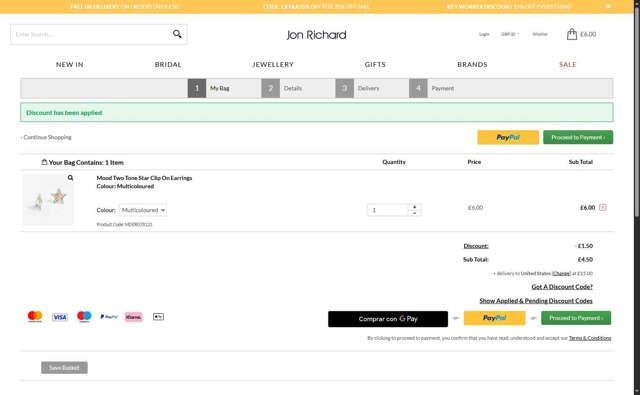Select step 2 Details
Screen dimensions: 640x395
pyautogui.click(x=282, y=88)
